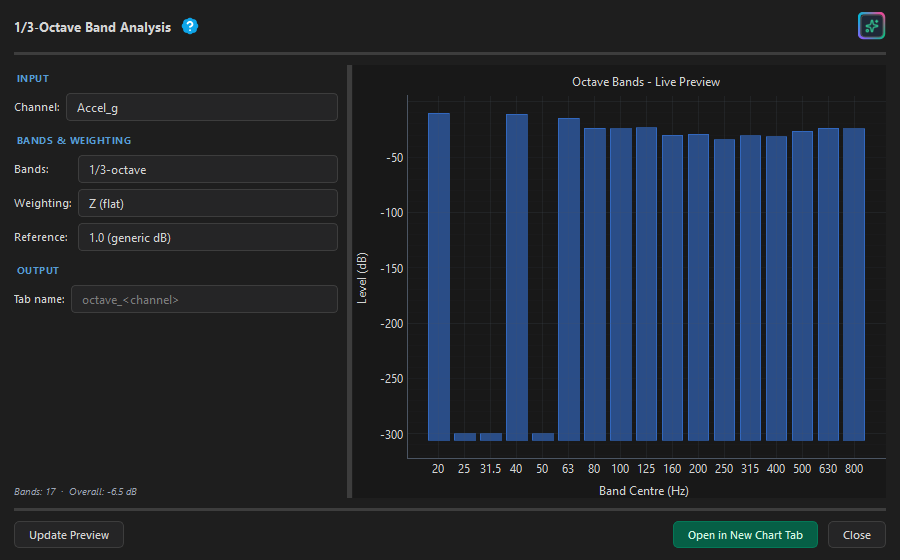
Task: Open the help question mark icon
Action: (190, 26)
